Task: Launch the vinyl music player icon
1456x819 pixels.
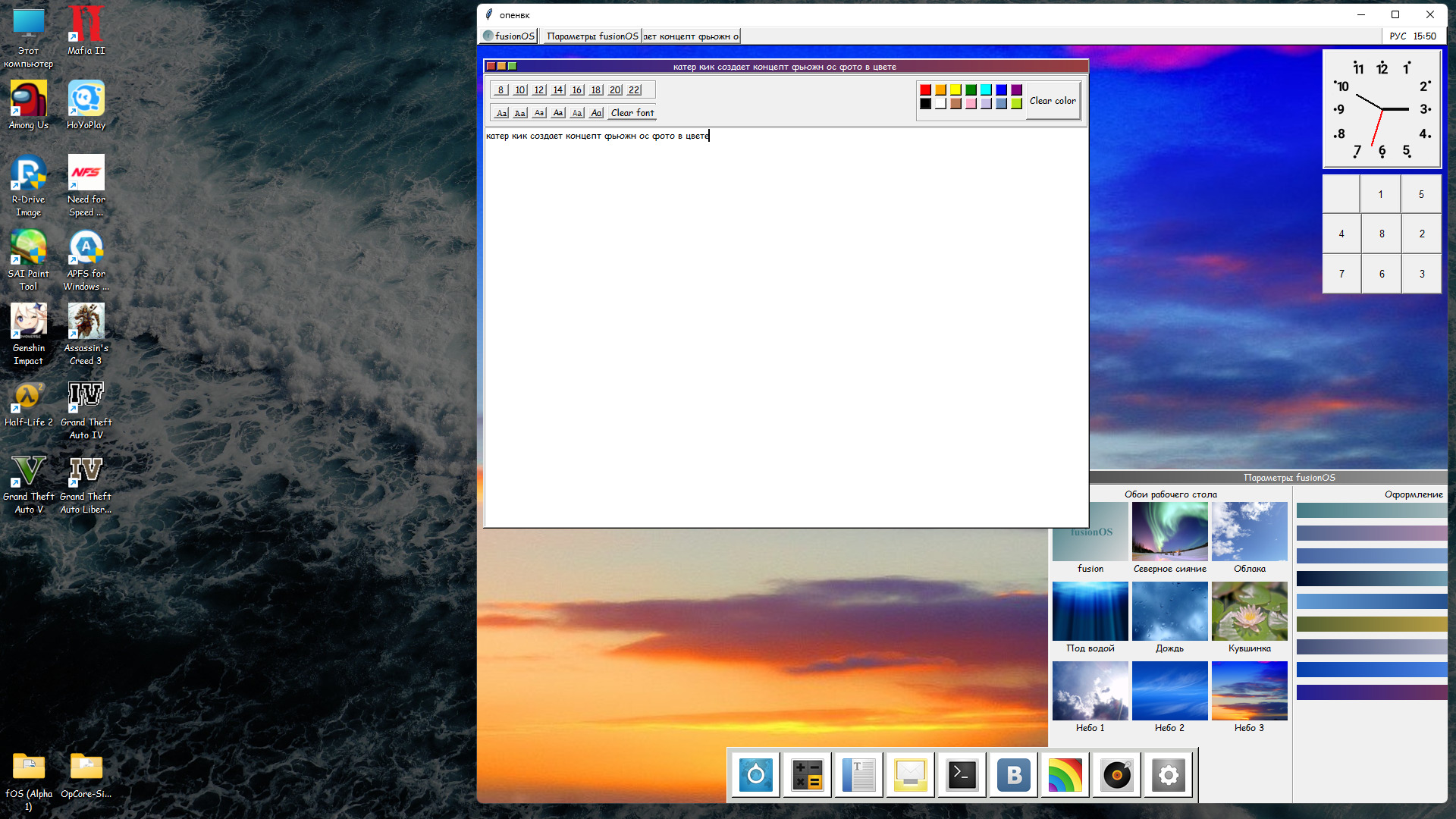Action: pos(1116,775)
